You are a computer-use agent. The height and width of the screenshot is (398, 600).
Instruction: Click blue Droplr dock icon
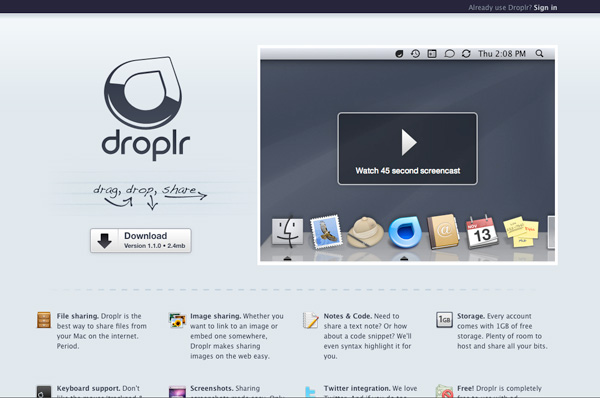click(405, 232)
